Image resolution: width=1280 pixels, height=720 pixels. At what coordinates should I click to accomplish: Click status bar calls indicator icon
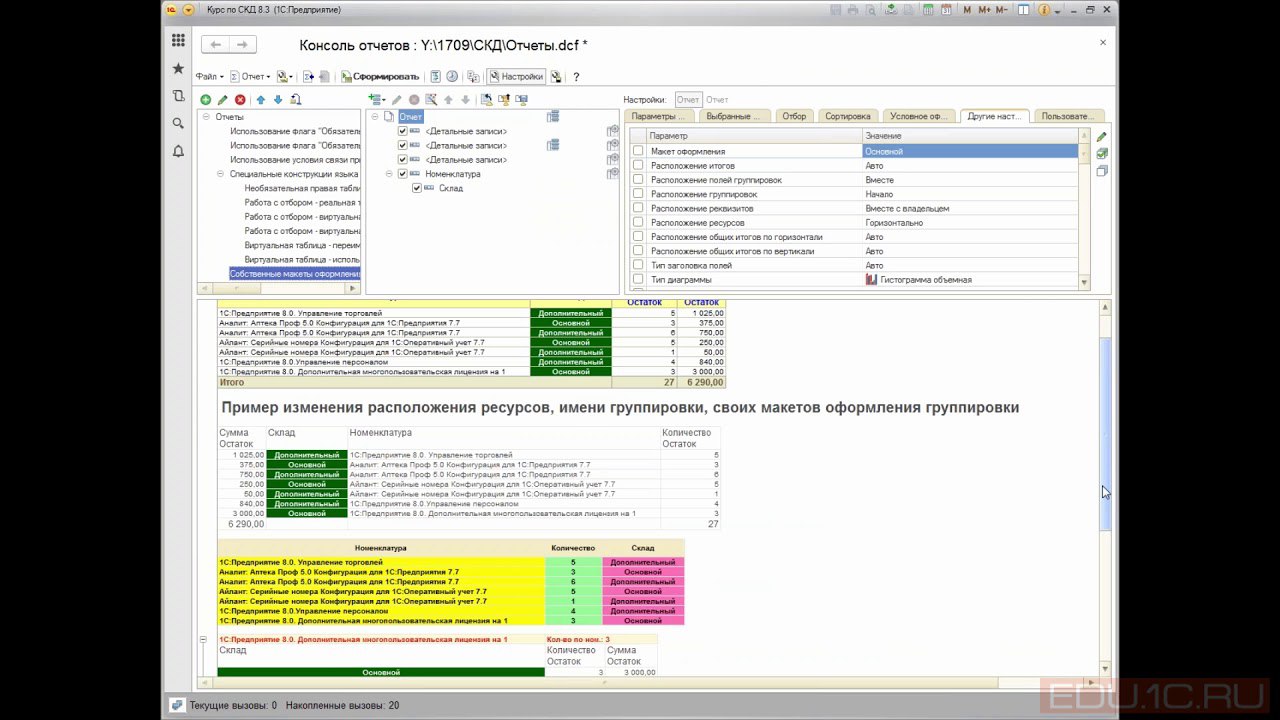point(177,705)
